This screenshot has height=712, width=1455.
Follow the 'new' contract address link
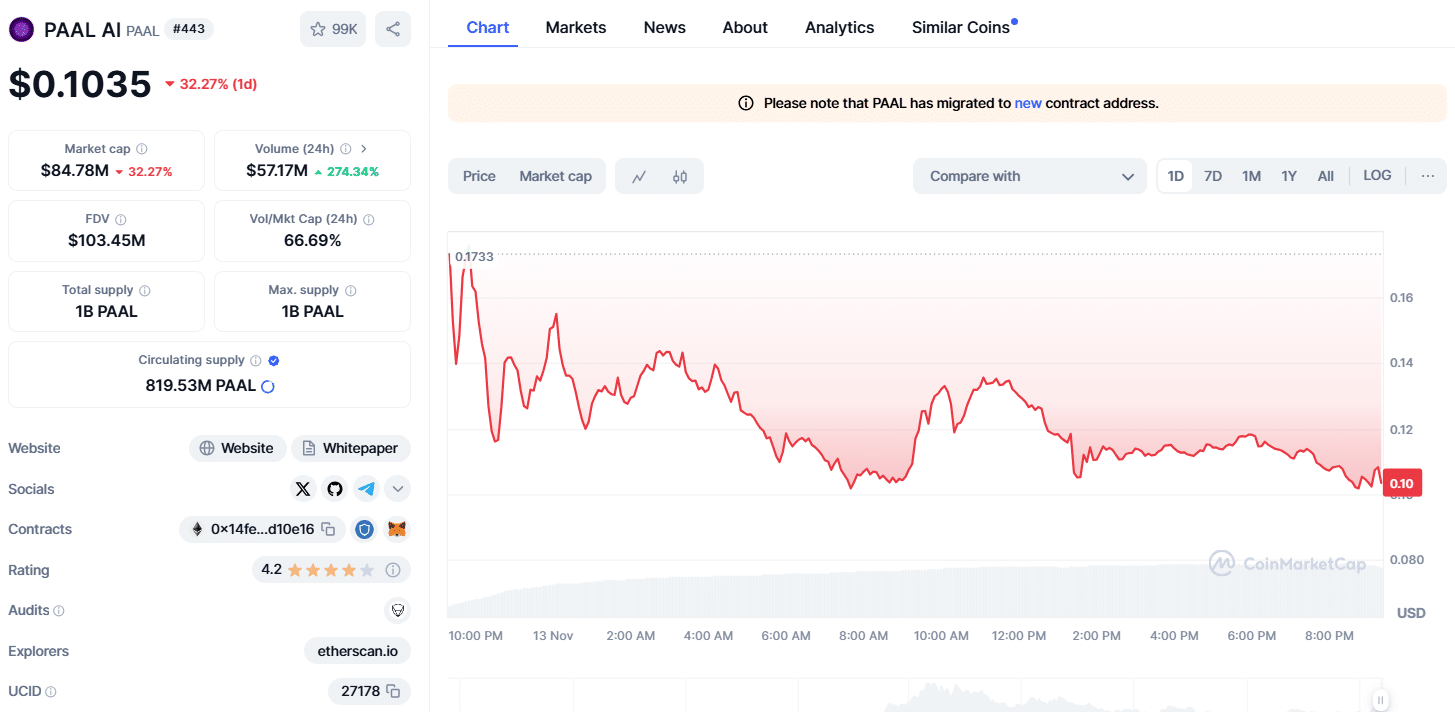(x=1028, y=103)
